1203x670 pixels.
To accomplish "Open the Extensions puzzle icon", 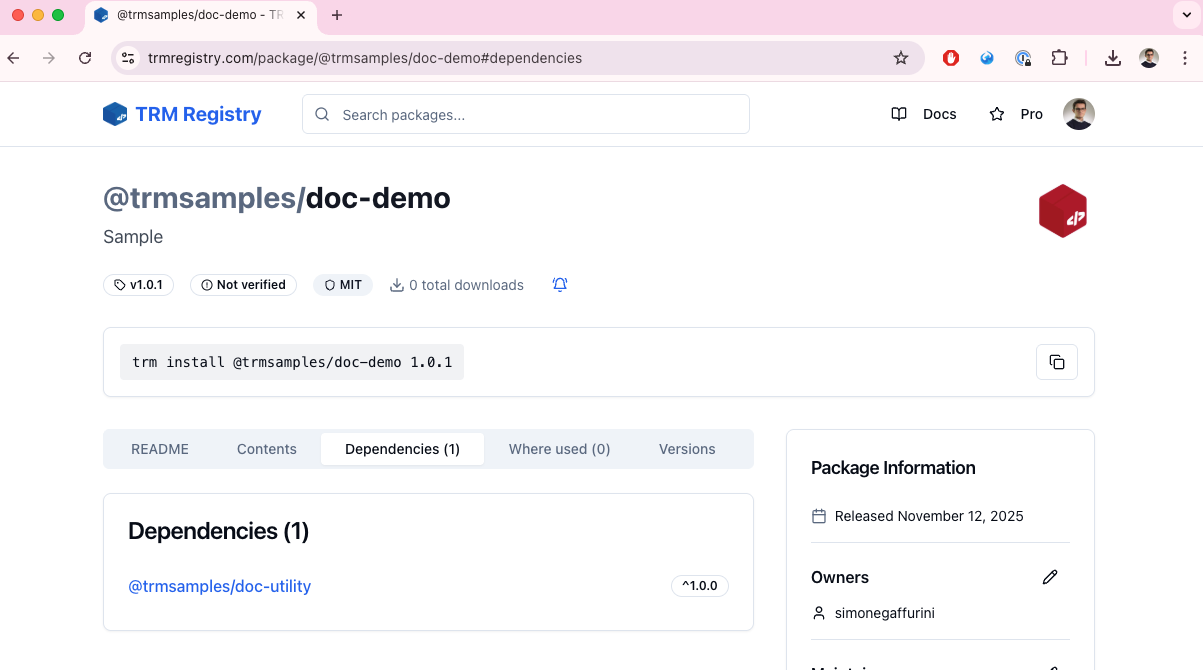I will [x=1059, y=58].
